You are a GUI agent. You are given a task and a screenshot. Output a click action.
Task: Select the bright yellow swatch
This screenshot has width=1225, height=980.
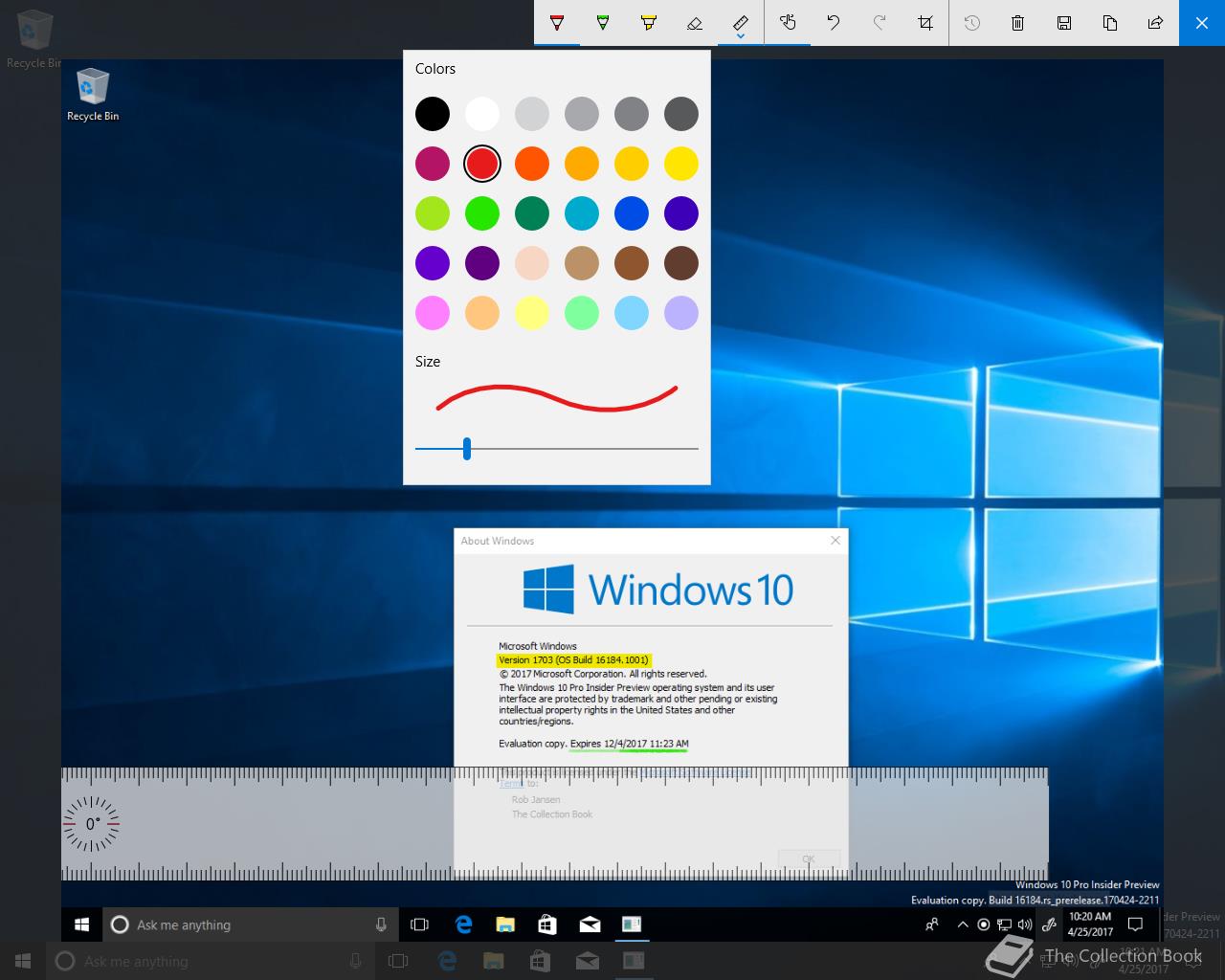[681, 164]
